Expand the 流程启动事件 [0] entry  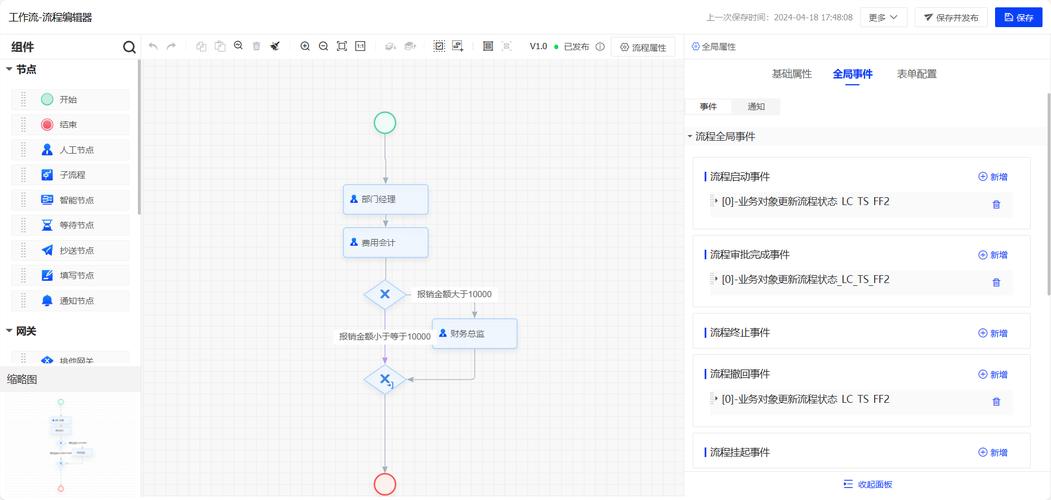[716, 201]
